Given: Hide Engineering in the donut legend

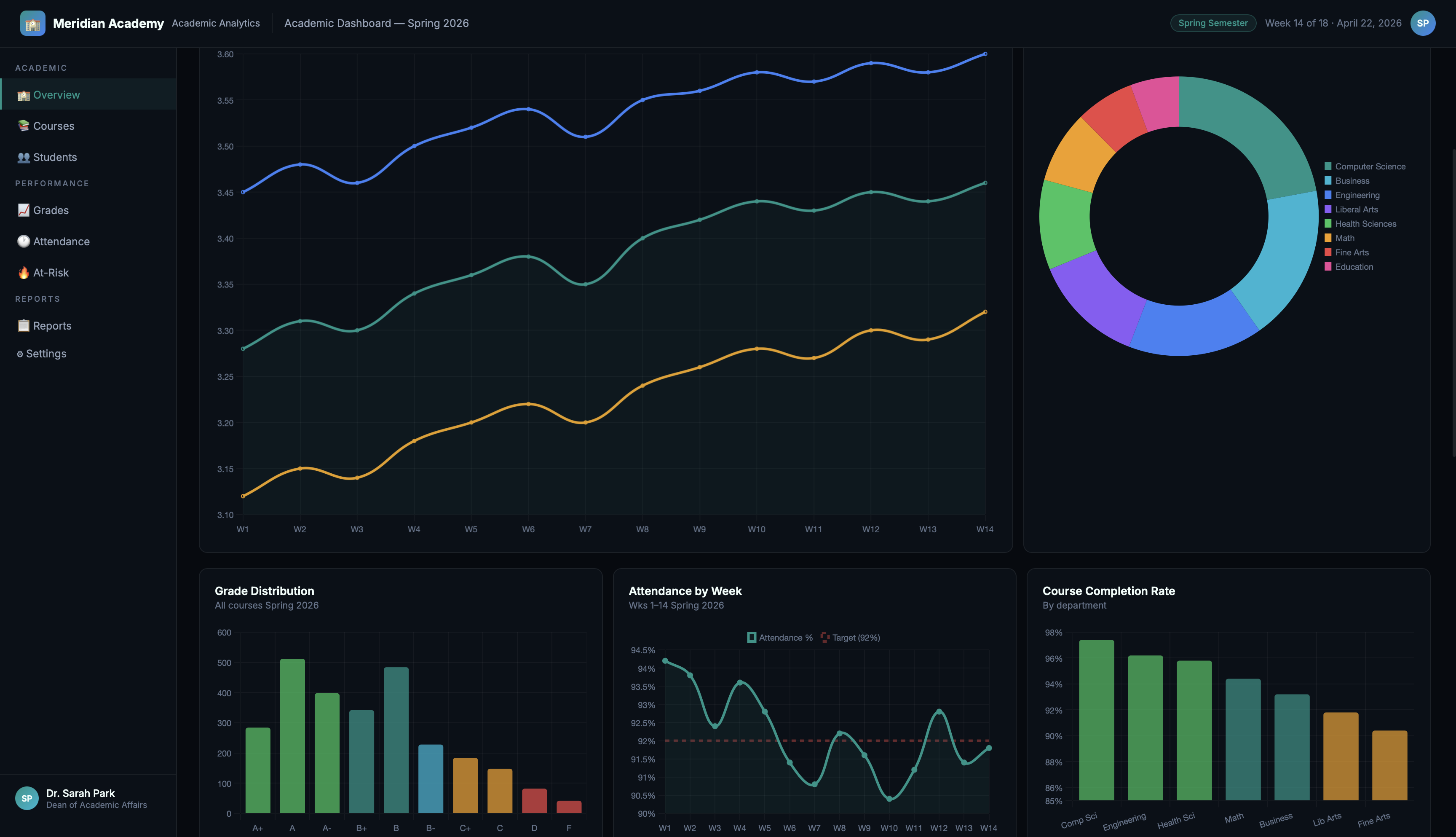Looking at the screenshot, I should [x=1352, y=196].
